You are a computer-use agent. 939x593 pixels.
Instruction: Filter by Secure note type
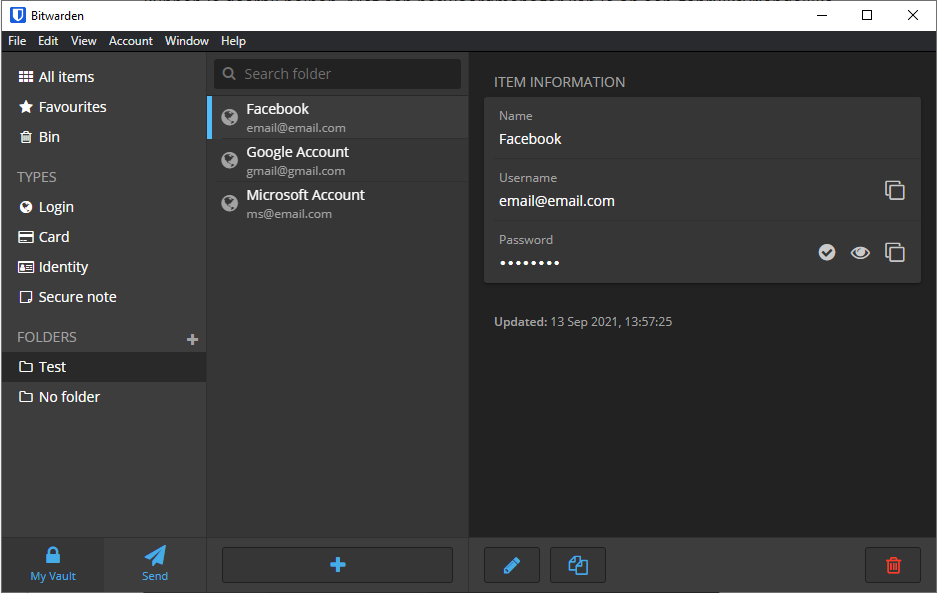(x=67, y=296)
